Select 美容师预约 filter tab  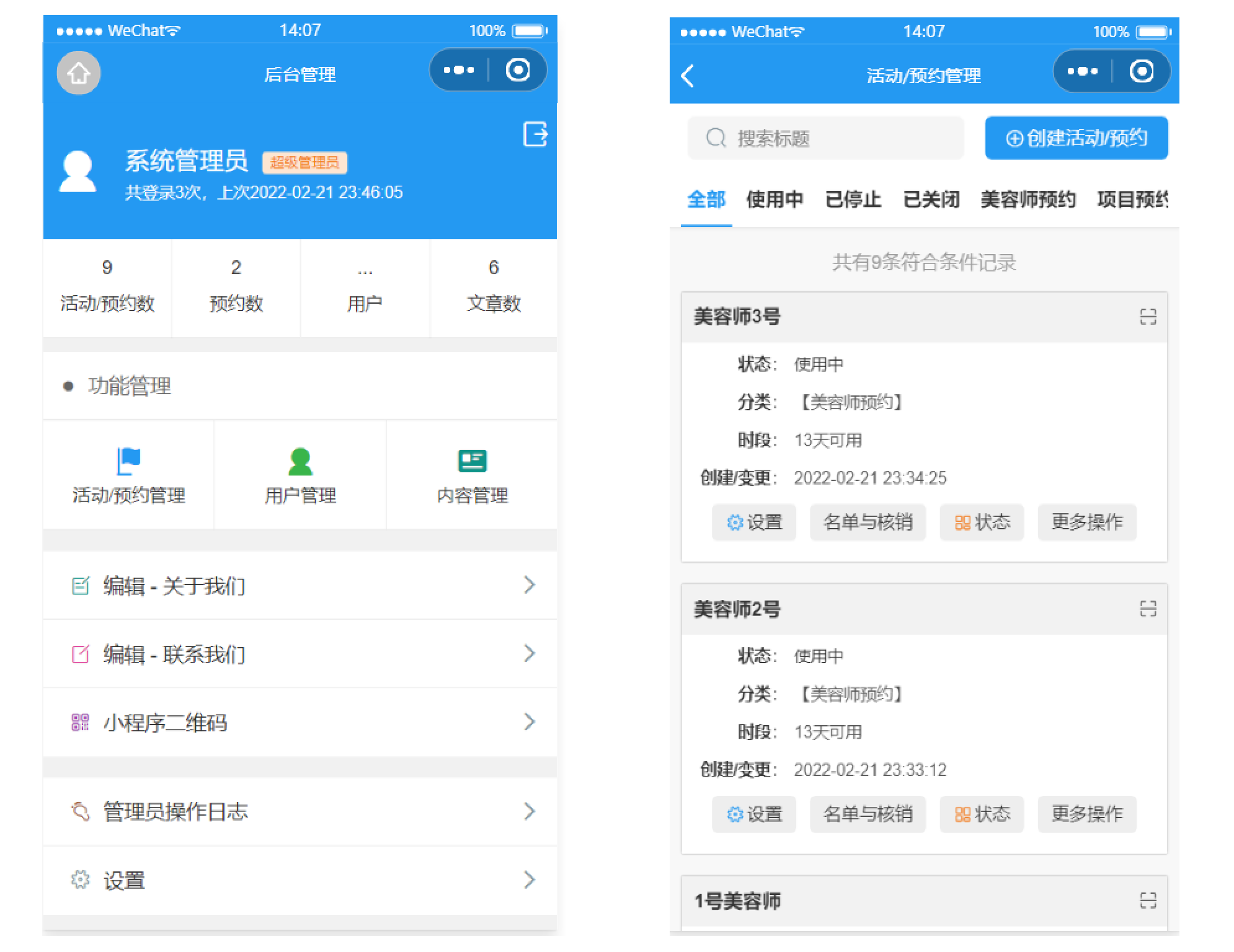tap(1028, 200)
